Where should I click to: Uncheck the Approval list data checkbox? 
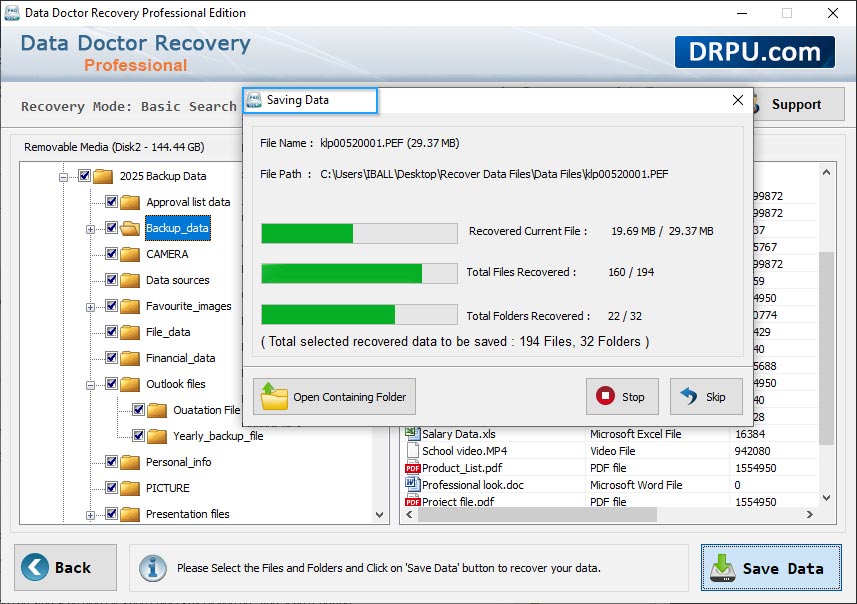pos(111,202)
